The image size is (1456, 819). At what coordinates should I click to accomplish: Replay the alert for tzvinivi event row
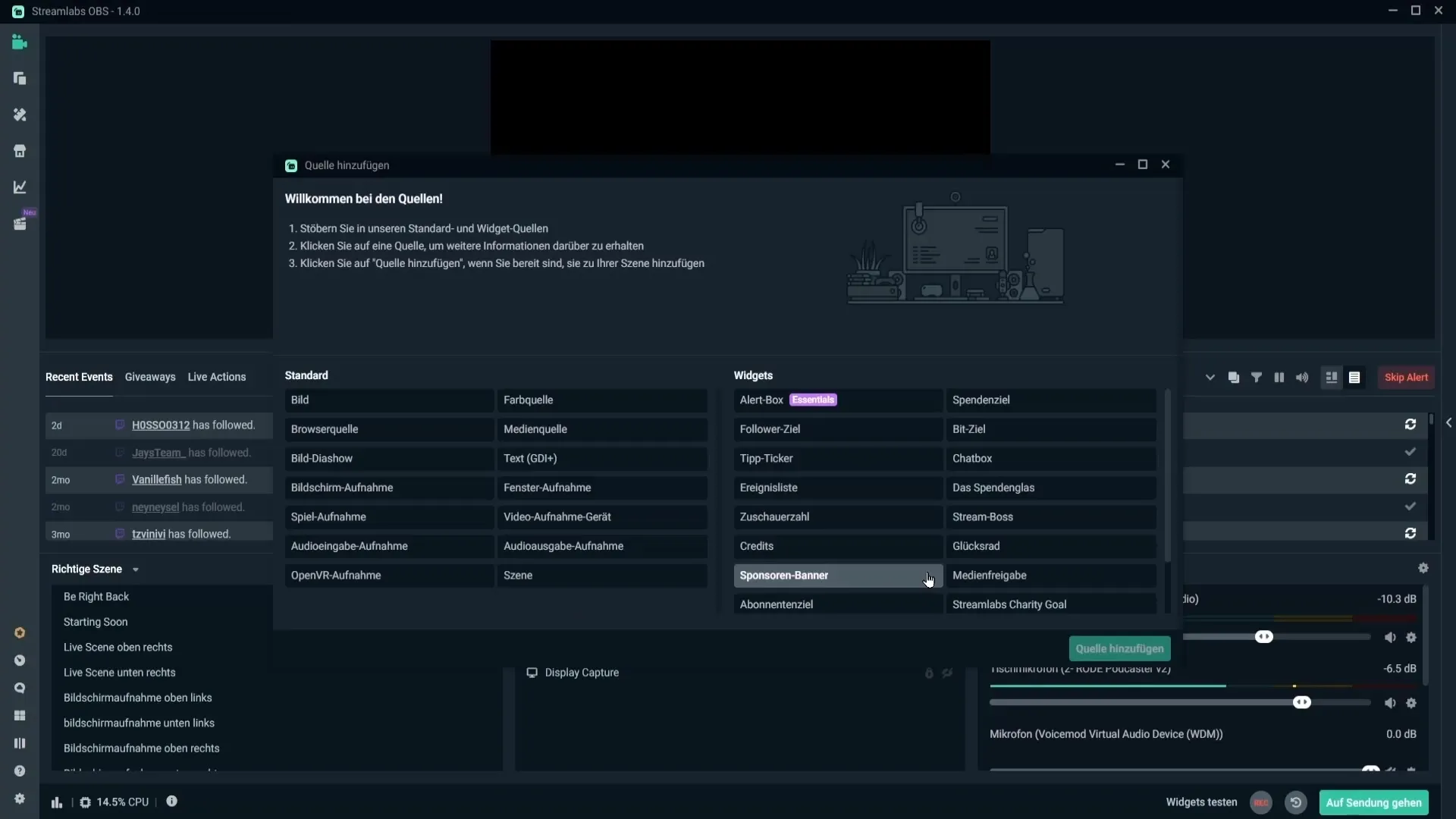click(x=1410, y=534)
